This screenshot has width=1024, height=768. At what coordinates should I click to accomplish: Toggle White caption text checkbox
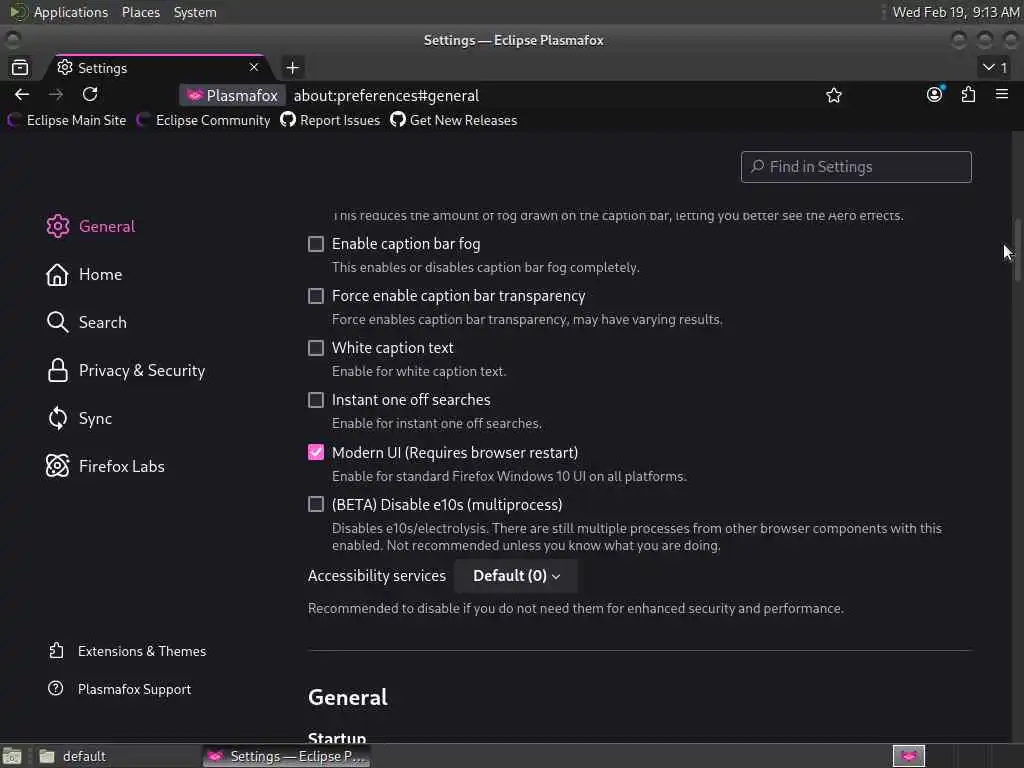[316, 348]
